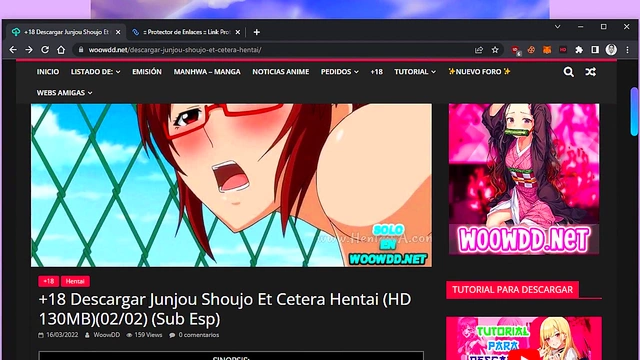Click the random post shuffle icon

pyautogui.click(x=591, y=72)
